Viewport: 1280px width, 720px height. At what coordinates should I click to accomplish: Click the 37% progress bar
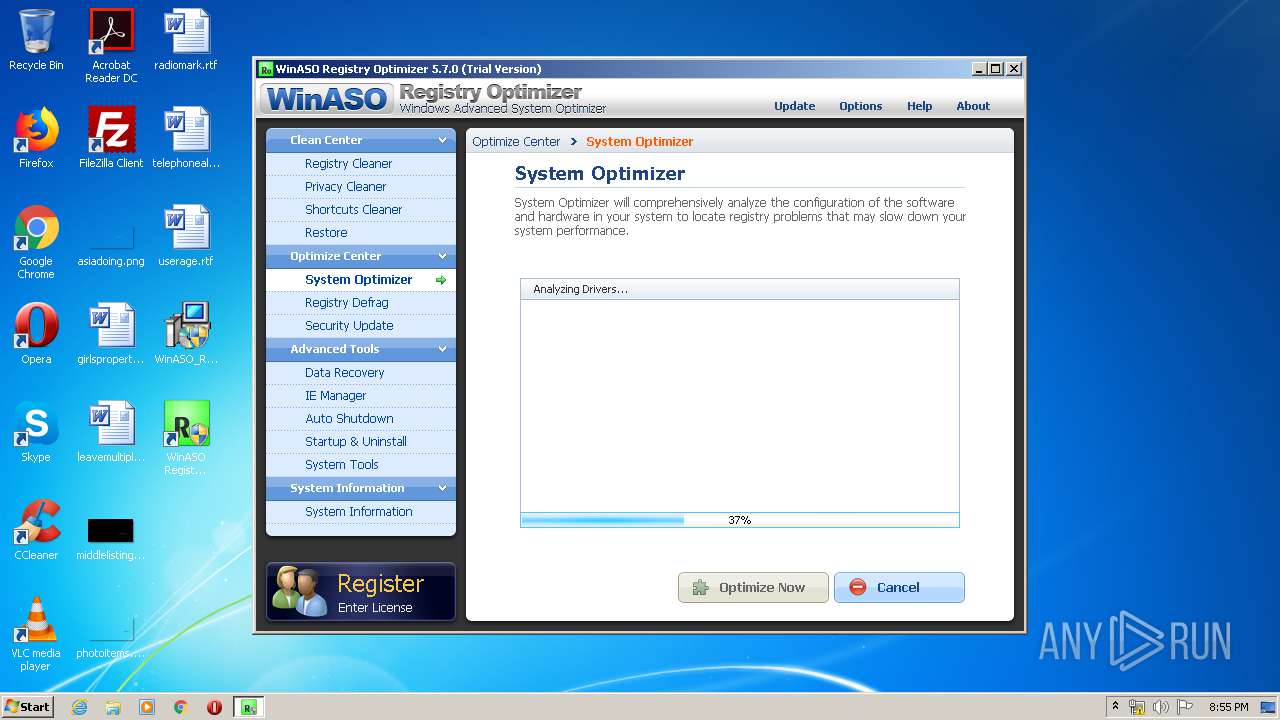tap(739, 520)
